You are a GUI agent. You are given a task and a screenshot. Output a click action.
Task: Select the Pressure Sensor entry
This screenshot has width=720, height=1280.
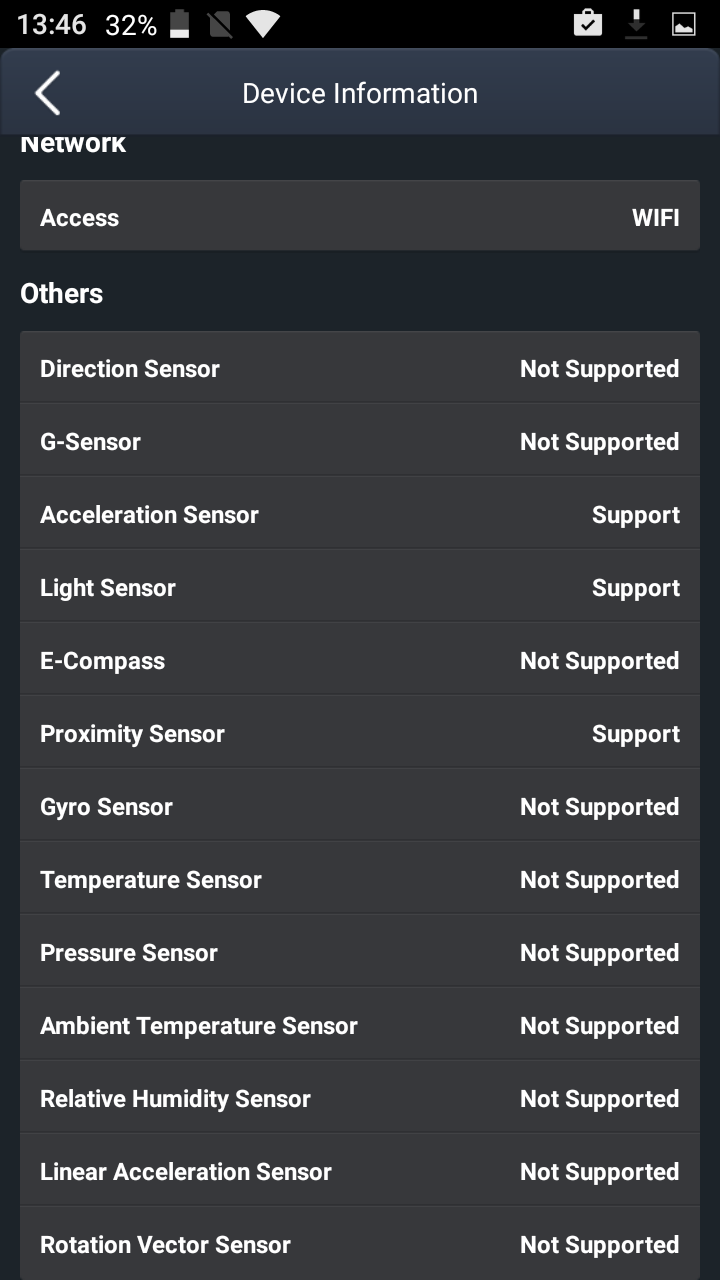pyautogui.click(x=360, y=952)
